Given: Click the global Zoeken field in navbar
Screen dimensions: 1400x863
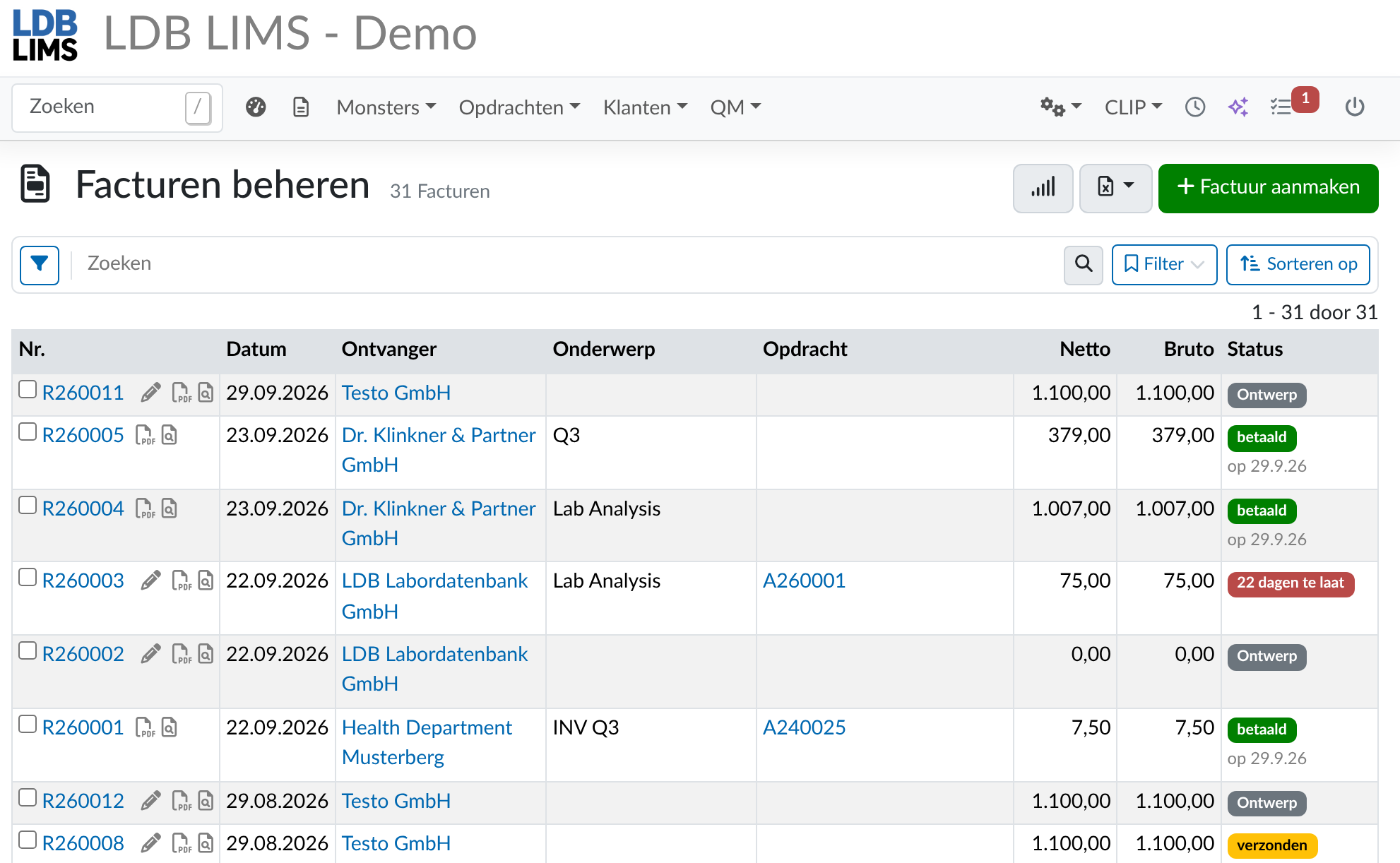Looking at the screenshot, I should [x=117, y=107].
